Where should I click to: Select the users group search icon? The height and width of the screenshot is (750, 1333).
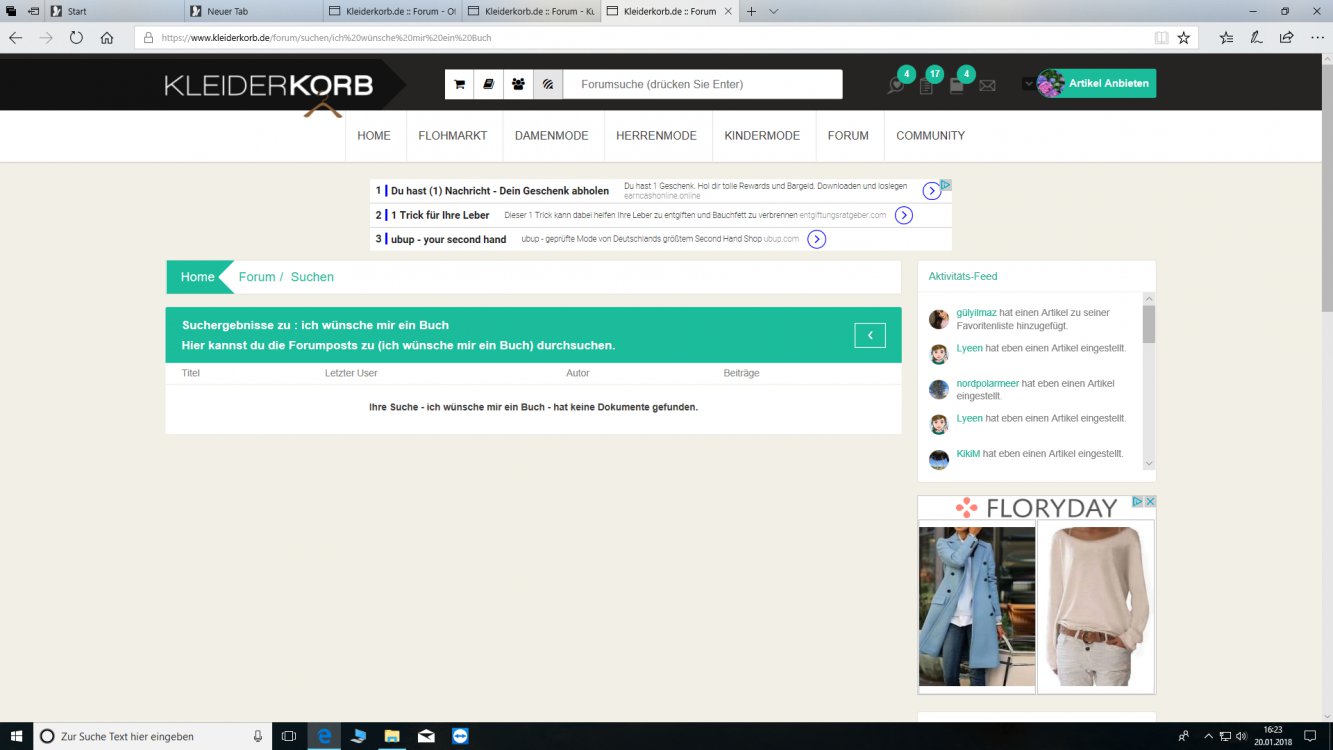(518, 84)
